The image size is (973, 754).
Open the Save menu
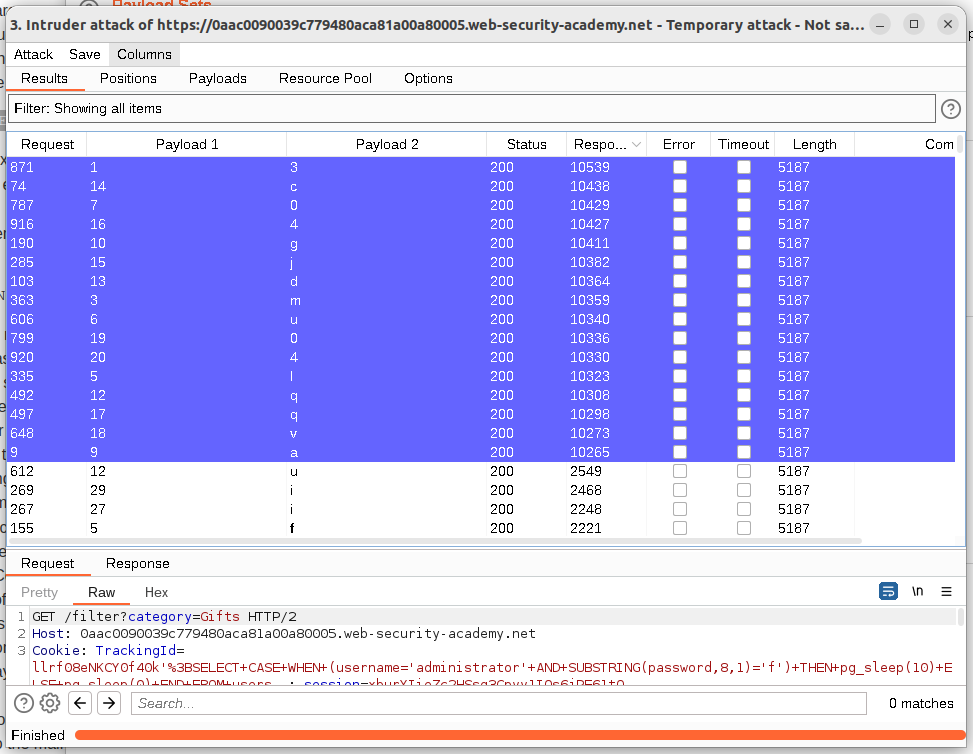[x=84, y=55]
